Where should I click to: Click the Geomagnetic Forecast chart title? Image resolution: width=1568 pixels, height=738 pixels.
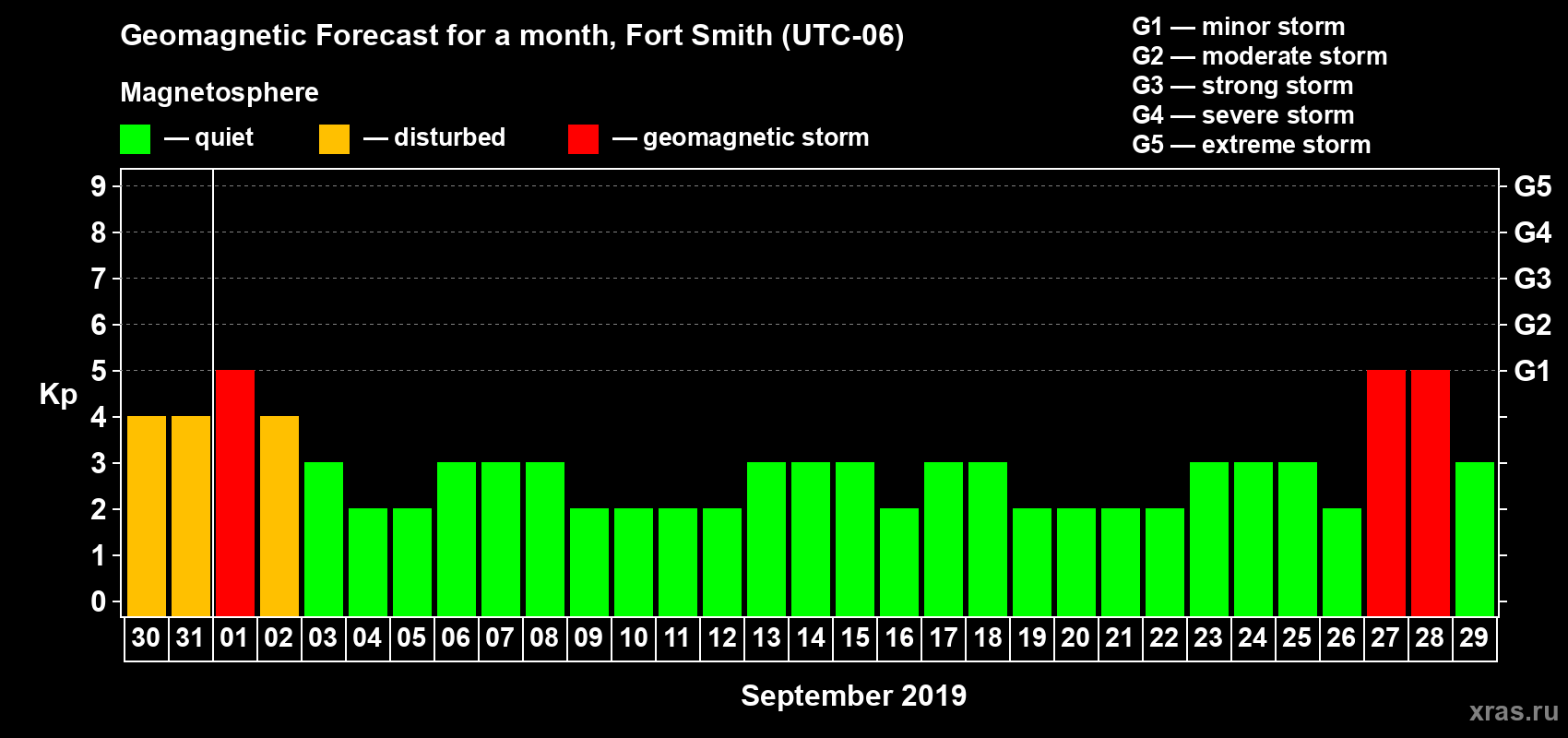[x=512, y=36]
